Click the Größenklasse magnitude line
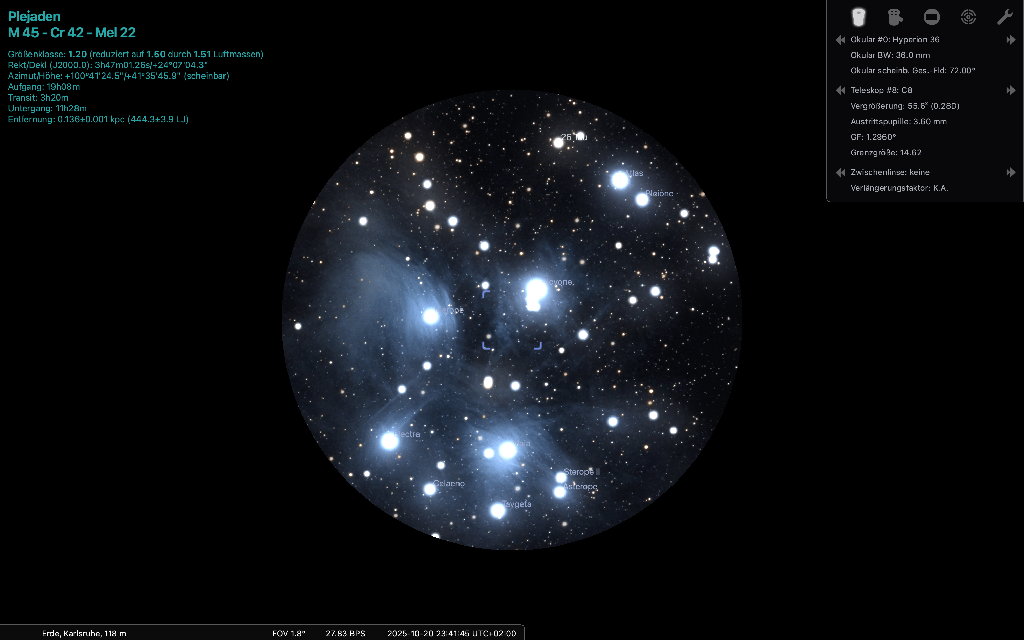1024x640 pixels. pyautogui.click(x=136, y=54)
